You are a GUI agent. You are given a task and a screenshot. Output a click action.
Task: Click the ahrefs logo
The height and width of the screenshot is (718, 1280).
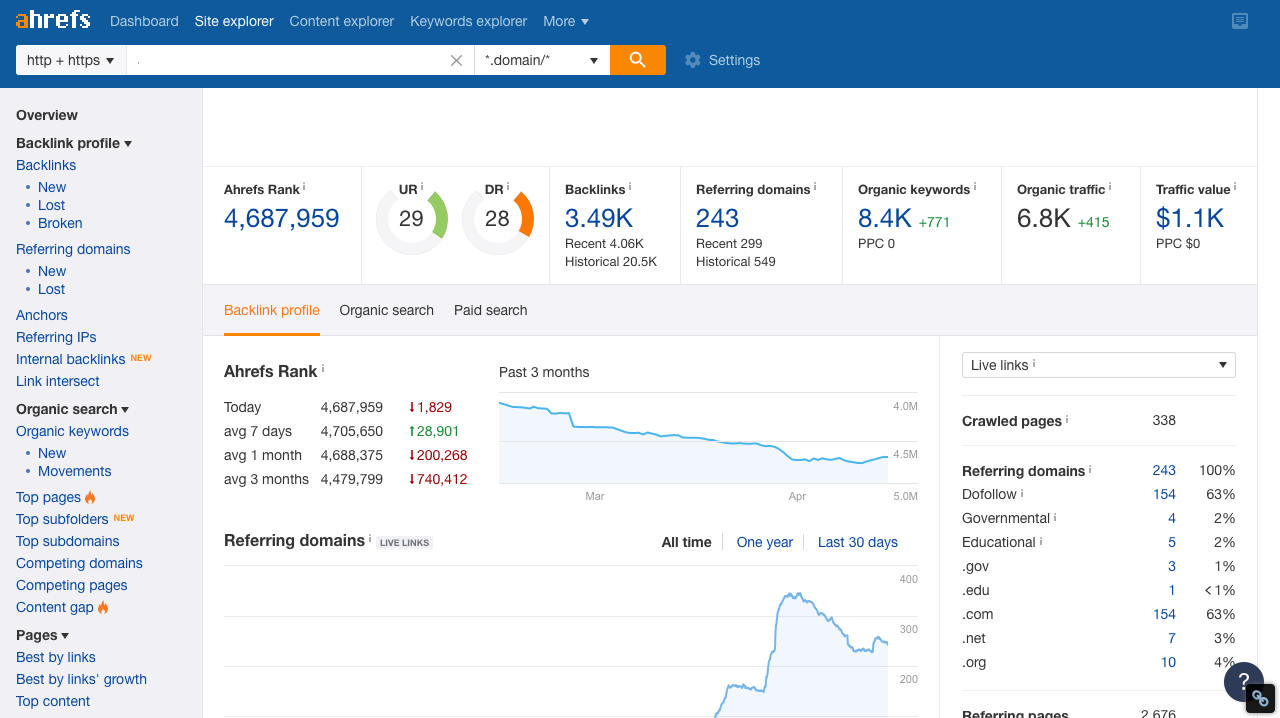pyautogui.click(x=52, y=18)
